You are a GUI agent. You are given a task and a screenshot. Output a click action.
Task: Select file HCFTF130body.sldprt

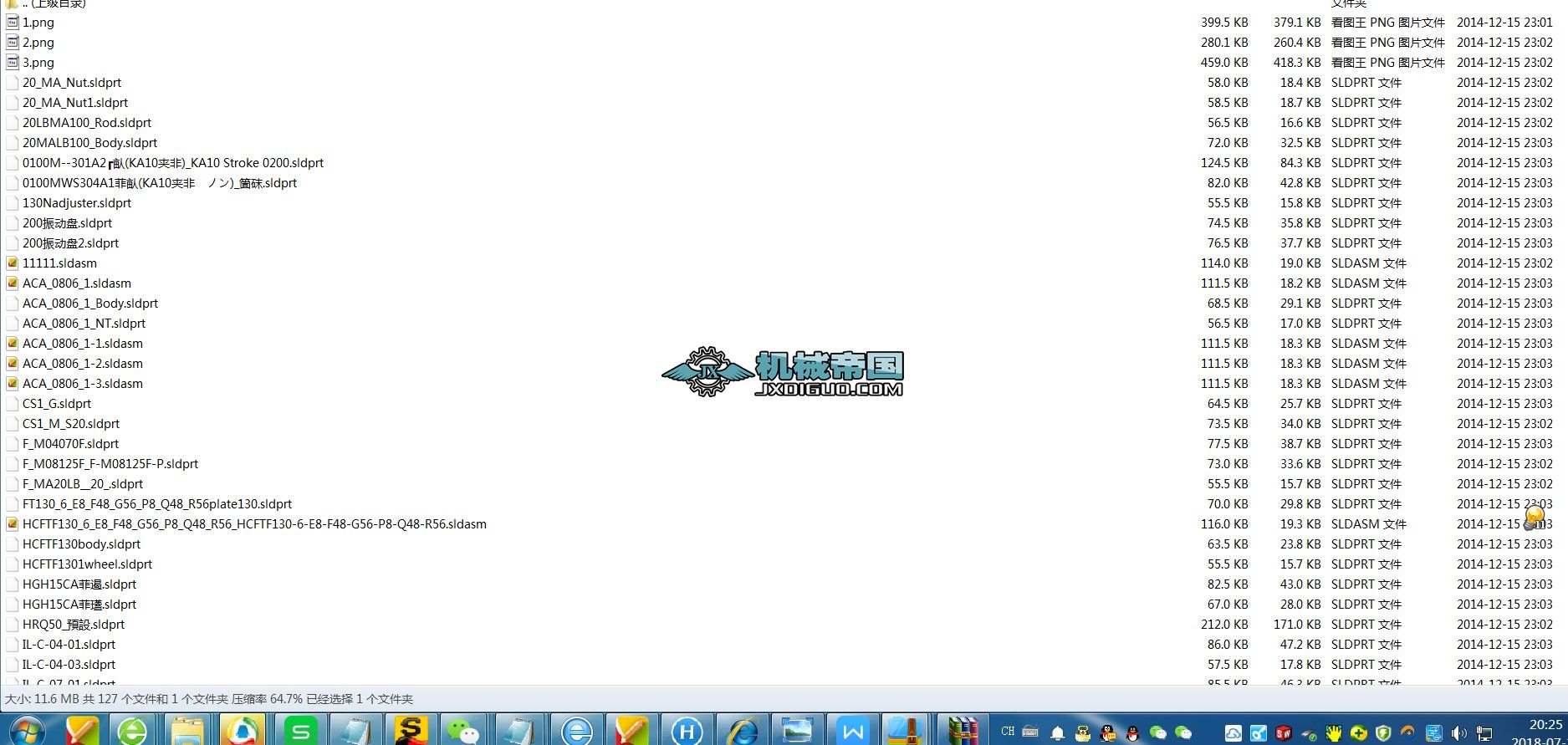coord(81,544)
